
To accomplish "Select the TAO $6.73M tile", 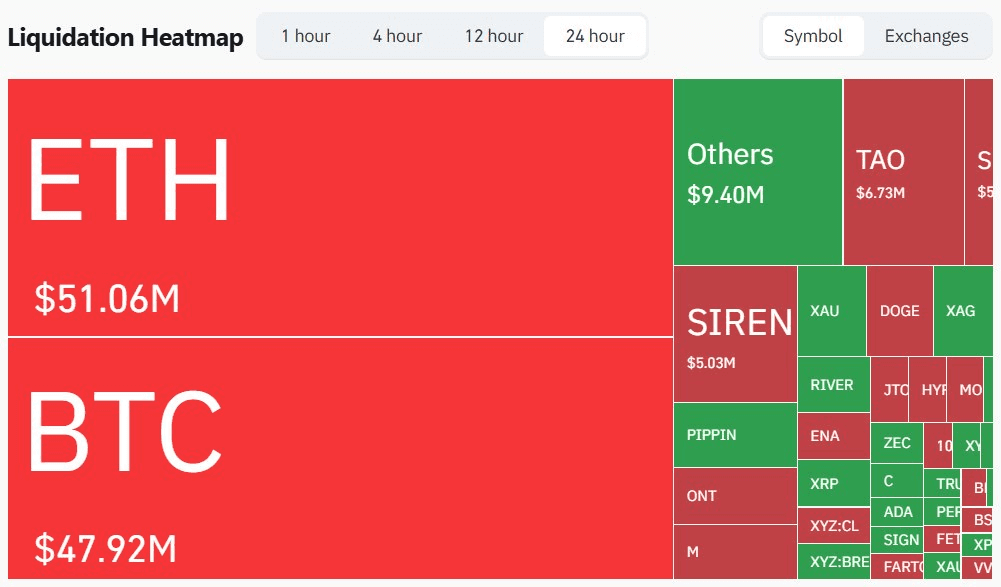I will pos(903,172).
